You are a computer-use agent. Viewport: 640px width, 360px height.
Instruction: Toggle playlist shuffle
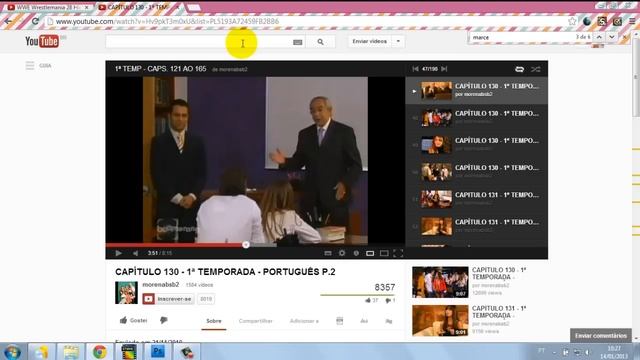pyautogui.click(x=536, y=69)
